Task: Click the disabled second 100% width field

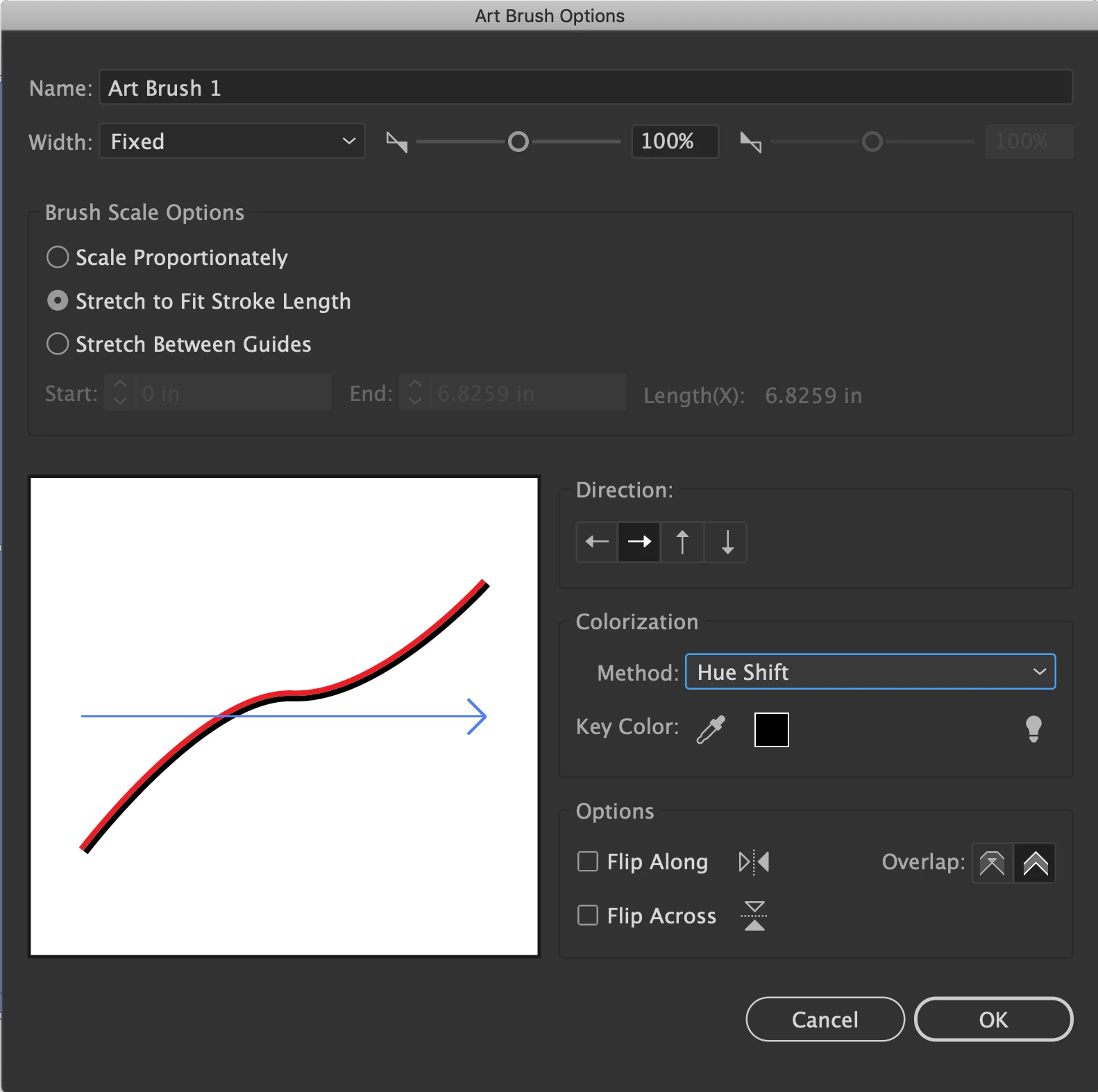Action: (x=1029, y=142)
